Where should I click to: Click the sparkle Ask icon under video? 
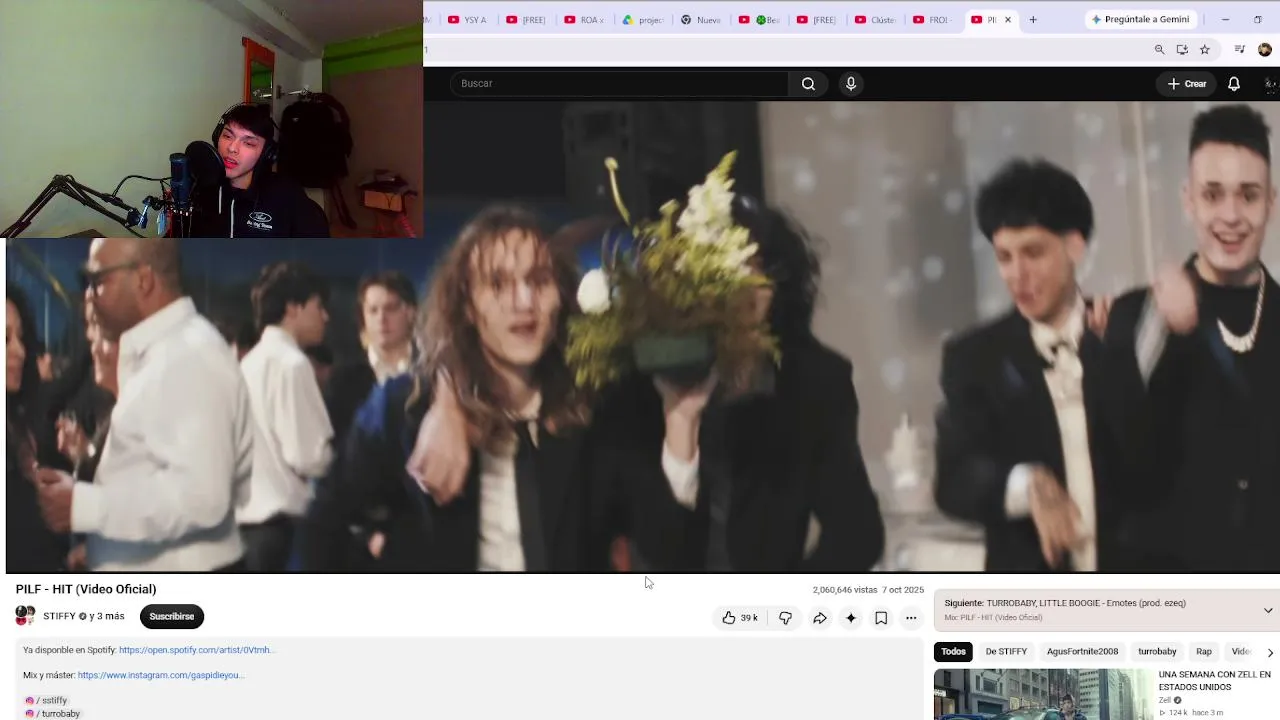coord(851,618)
